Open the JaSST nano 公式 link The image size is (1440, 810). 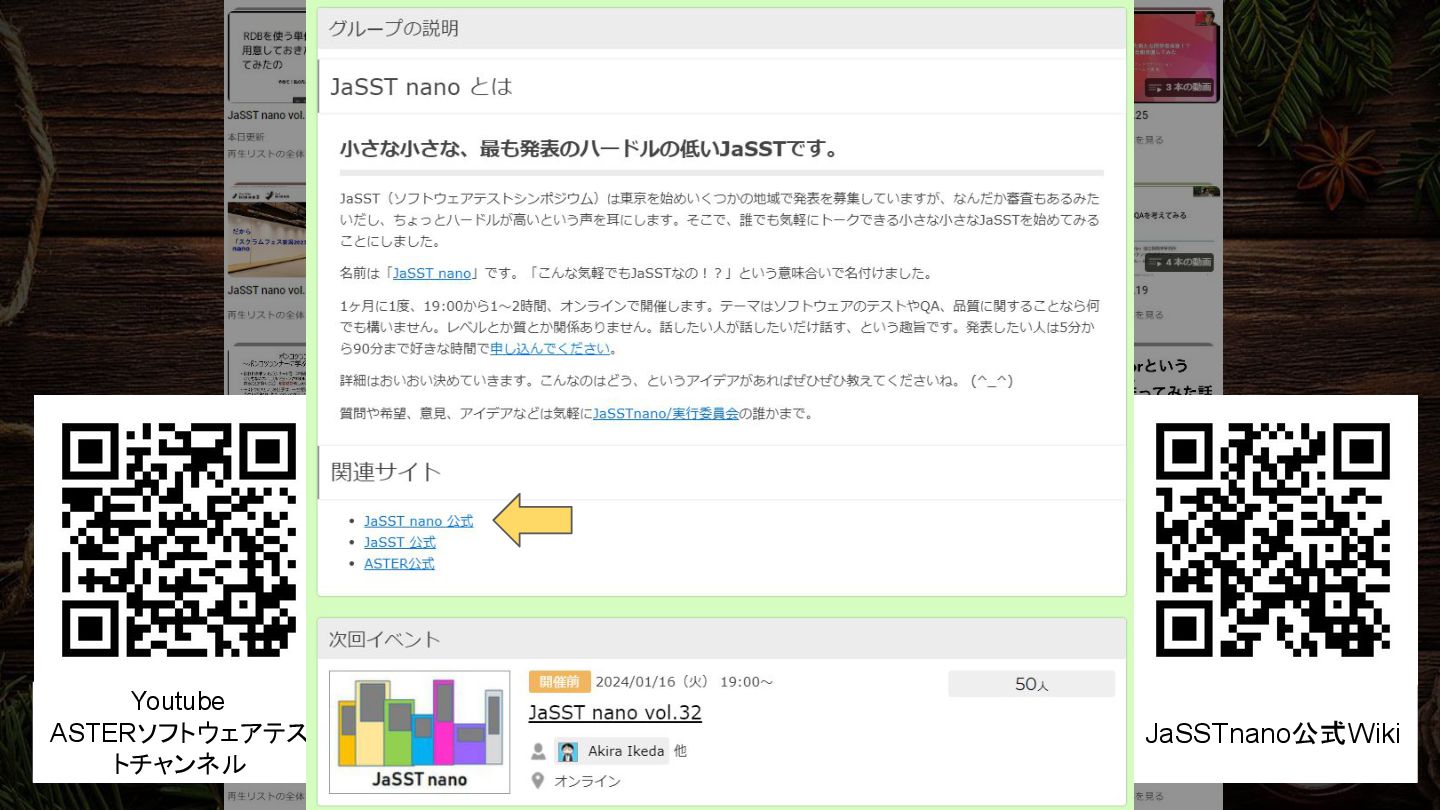(x=418, y=521)
